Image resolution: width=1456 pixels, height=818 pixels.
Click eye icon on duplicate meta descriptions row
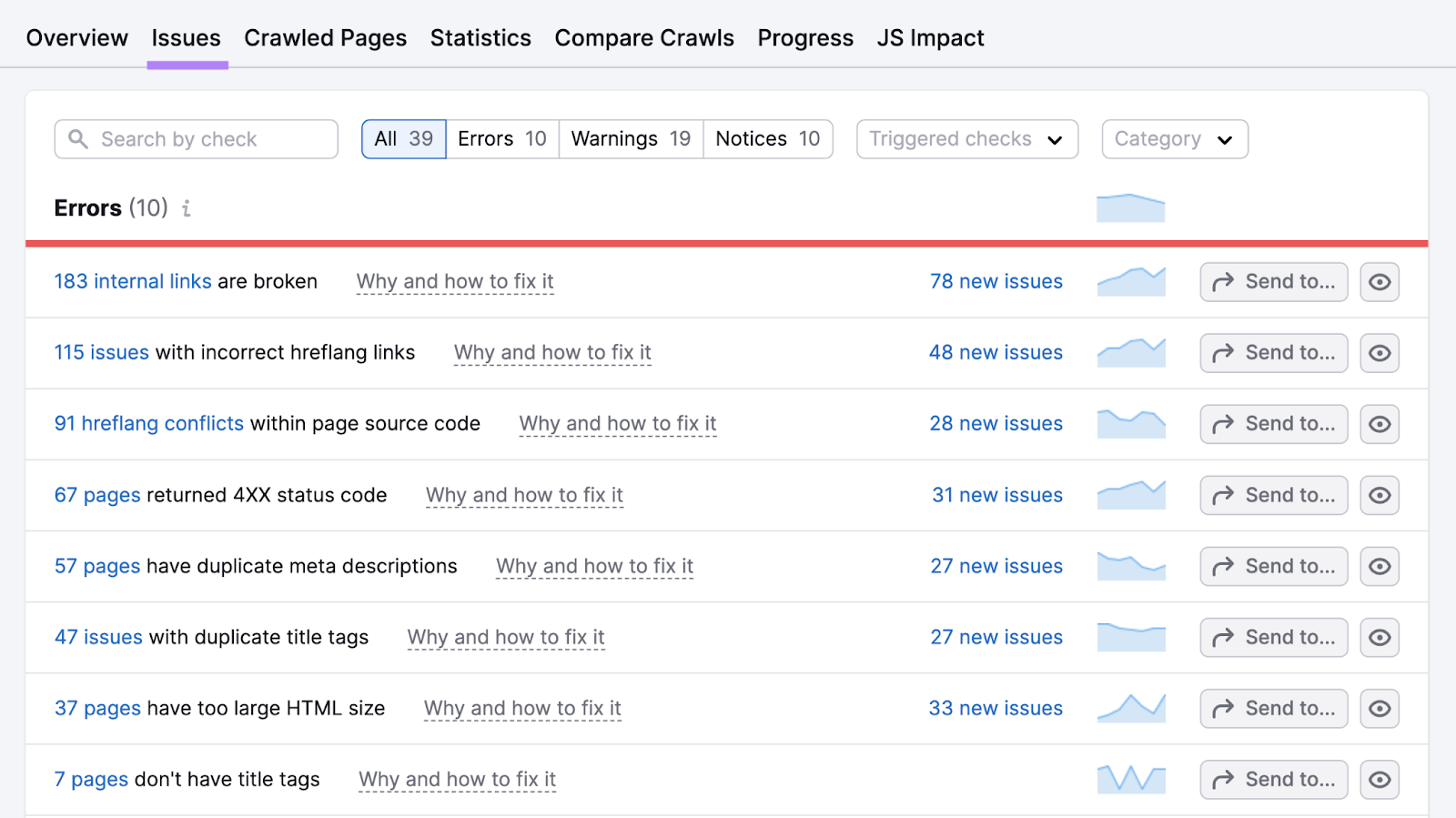1379,566
